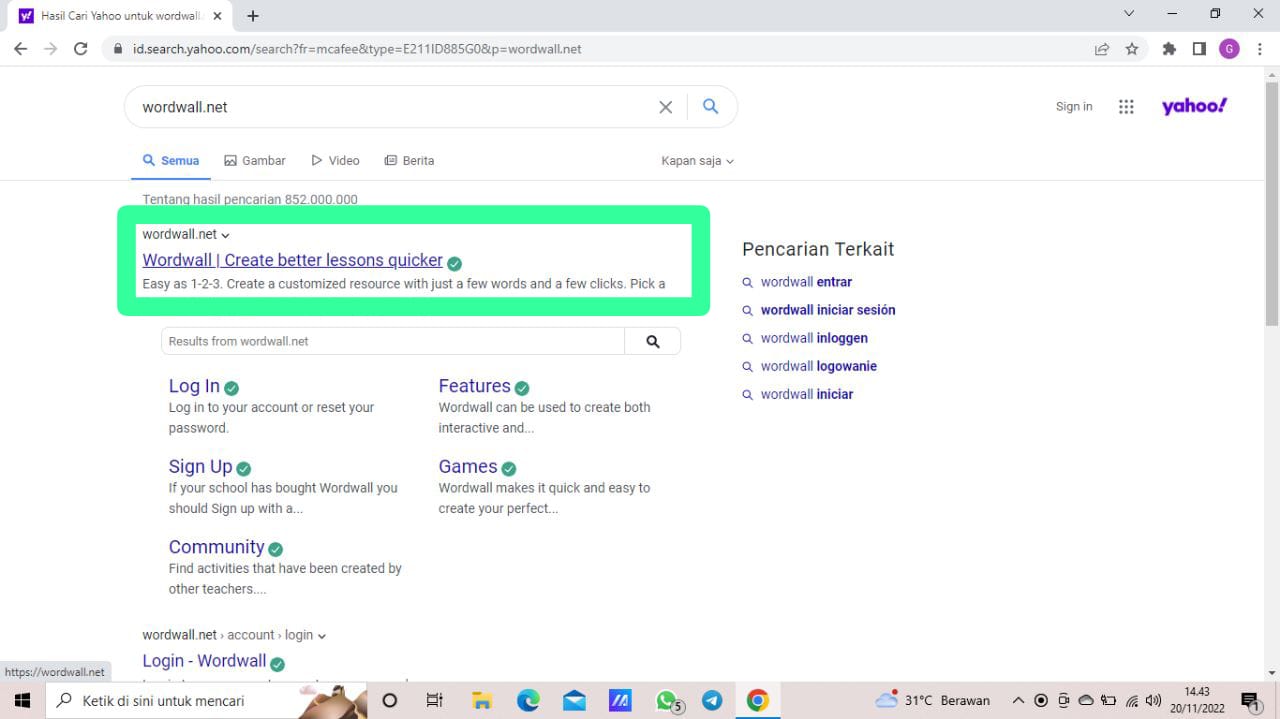Expand the wordwall.net result options arrow
The width and height of the screenshot is (1280, 719).
point(225,235)
